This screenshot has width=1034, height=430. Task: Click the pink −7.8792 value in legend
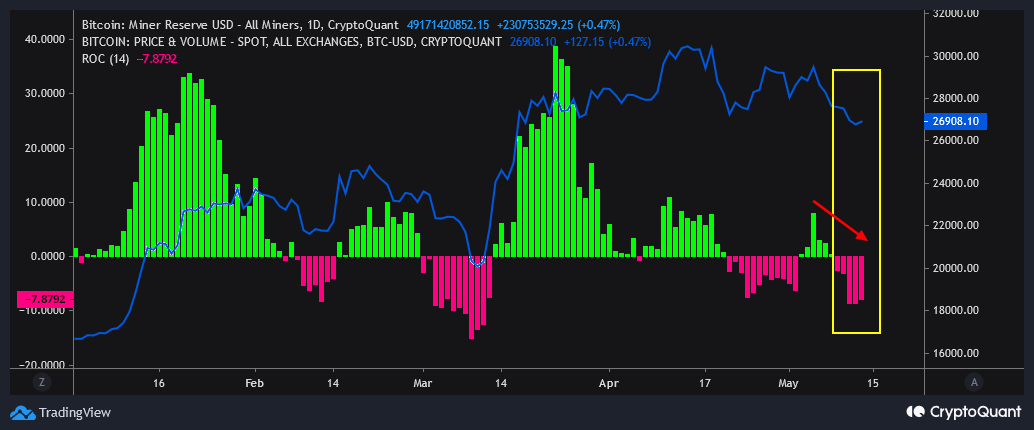click(156, 59)
